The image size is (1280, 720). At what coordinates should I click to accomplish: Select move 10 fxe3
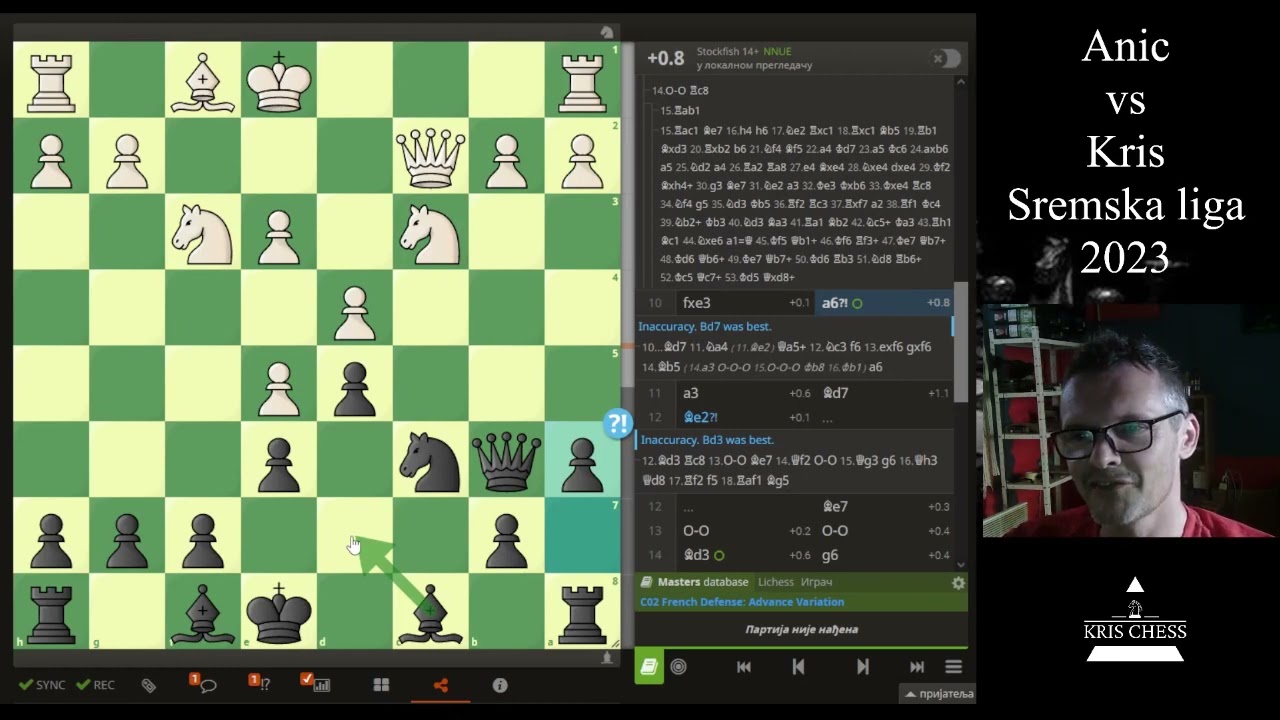[x=746, y=303]
